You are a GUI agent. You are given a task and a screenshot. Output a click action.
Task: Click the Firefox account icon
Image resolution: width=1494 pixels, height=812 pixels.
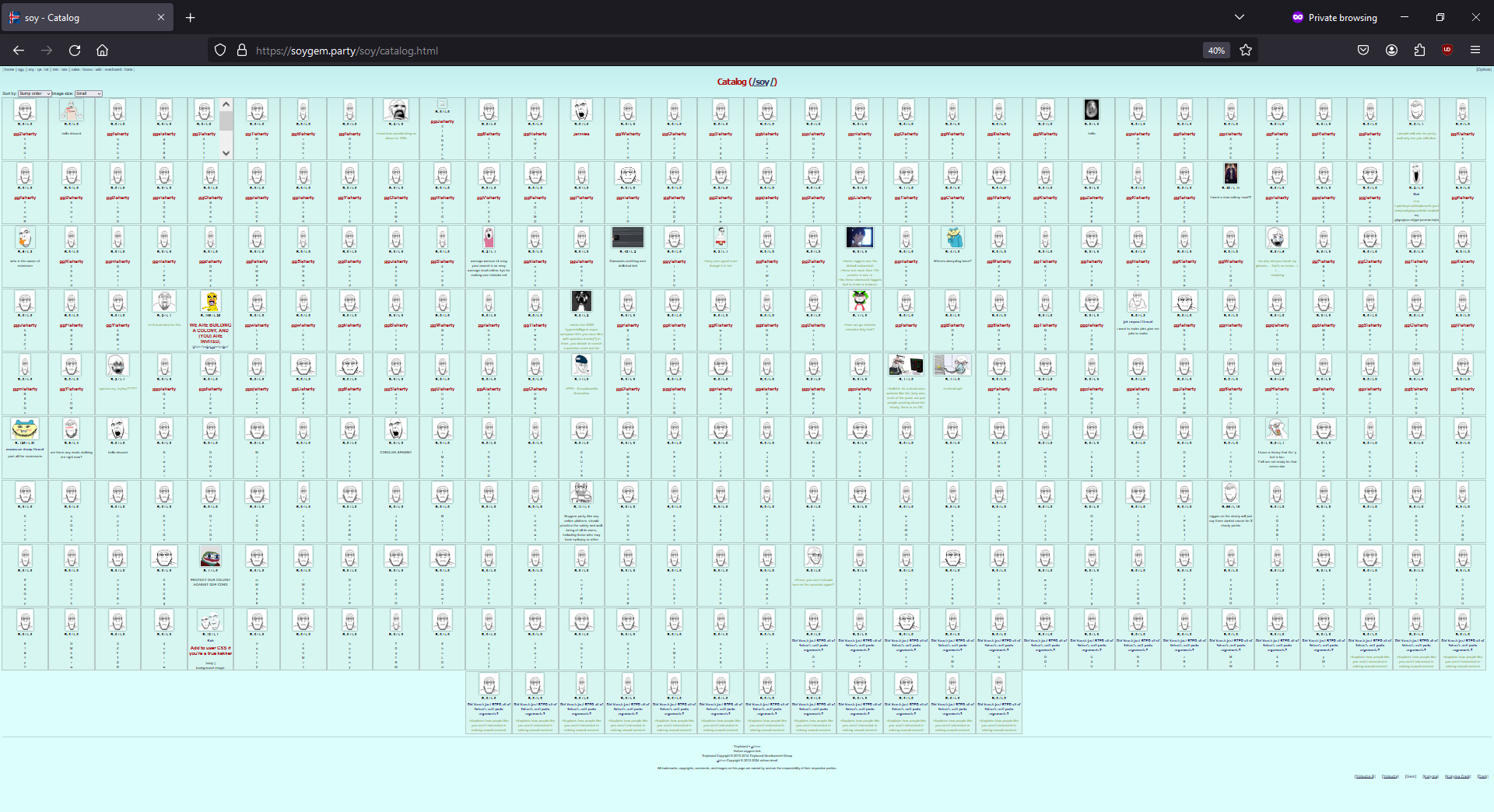click(1391, 51)
